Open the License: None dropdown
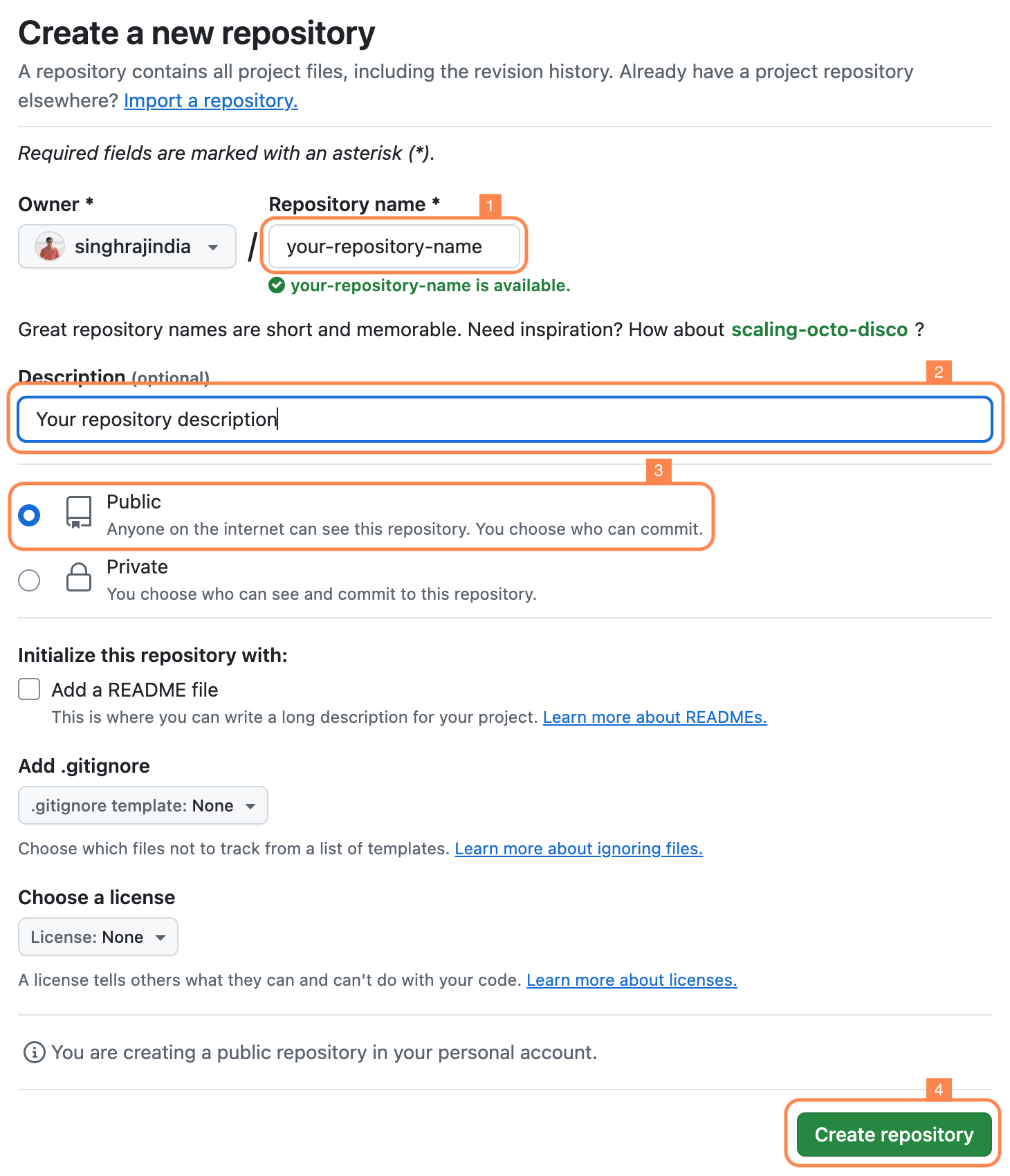 click(98, 937)
